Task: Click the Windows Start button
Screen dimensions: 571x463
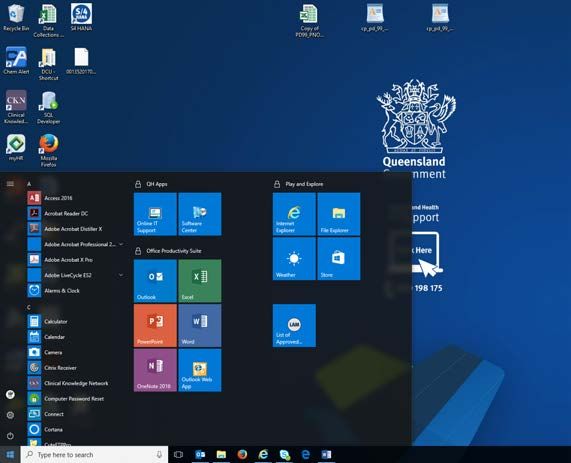Action: pos(10,455)
